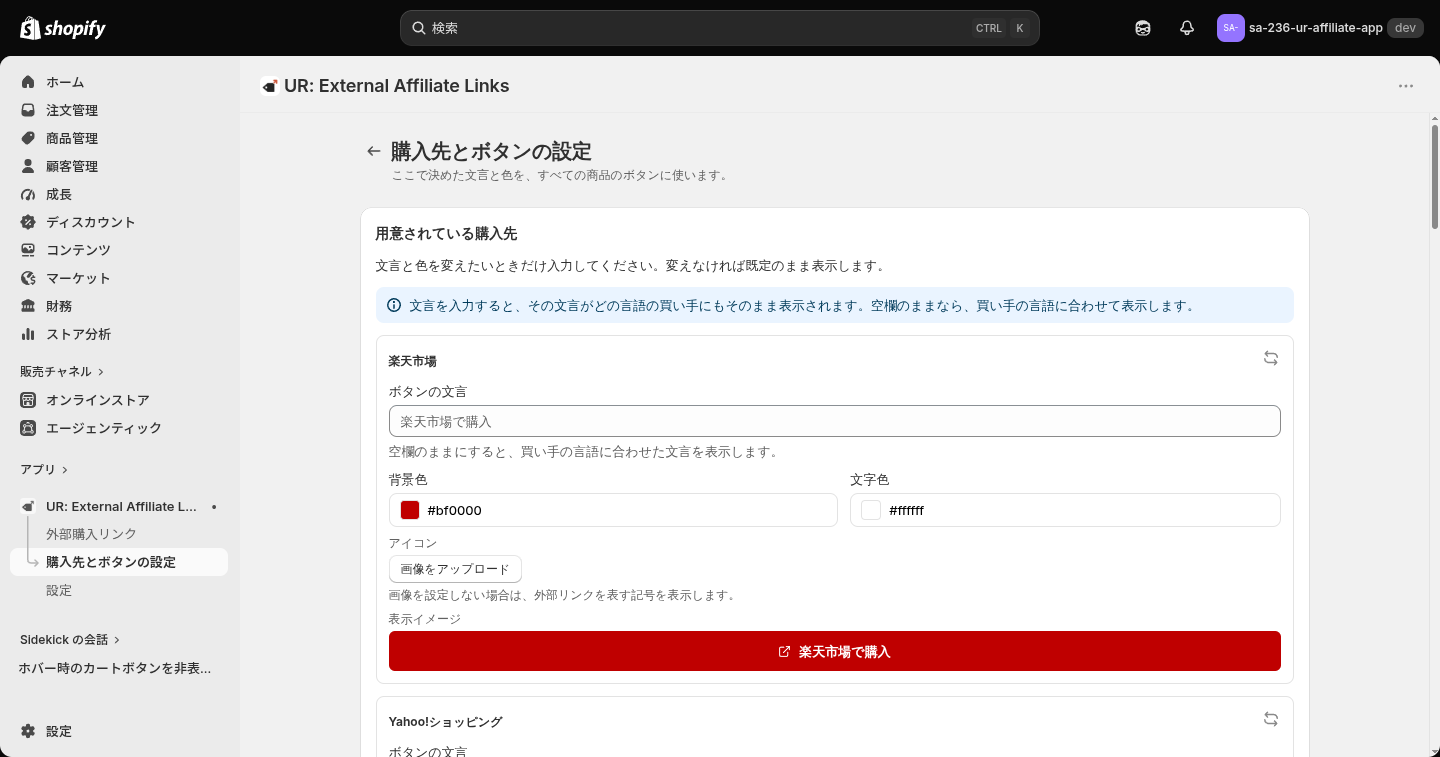The width and height of the screenshot is (1440, 757).
Task: Open the SA- store account avatar
Action: pyautogui.click(x=1230, y=28)
